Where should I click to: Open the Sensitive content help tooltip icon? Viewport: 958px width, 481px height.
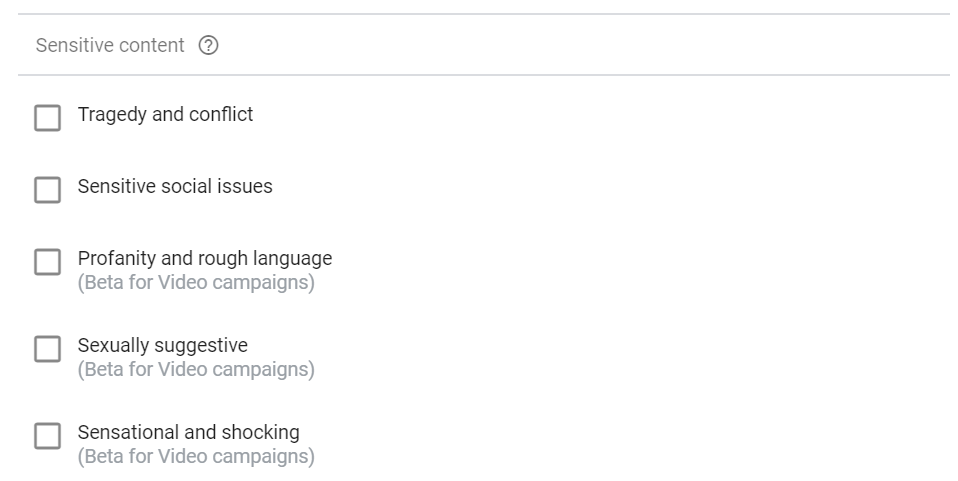[209, 45]
